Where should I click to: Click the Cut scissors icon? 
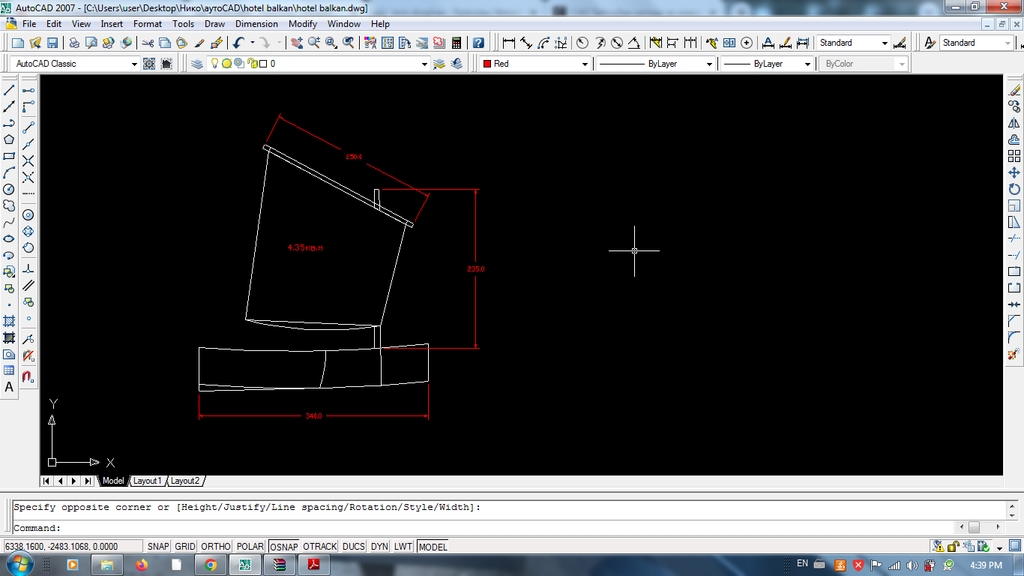[148, 43]
